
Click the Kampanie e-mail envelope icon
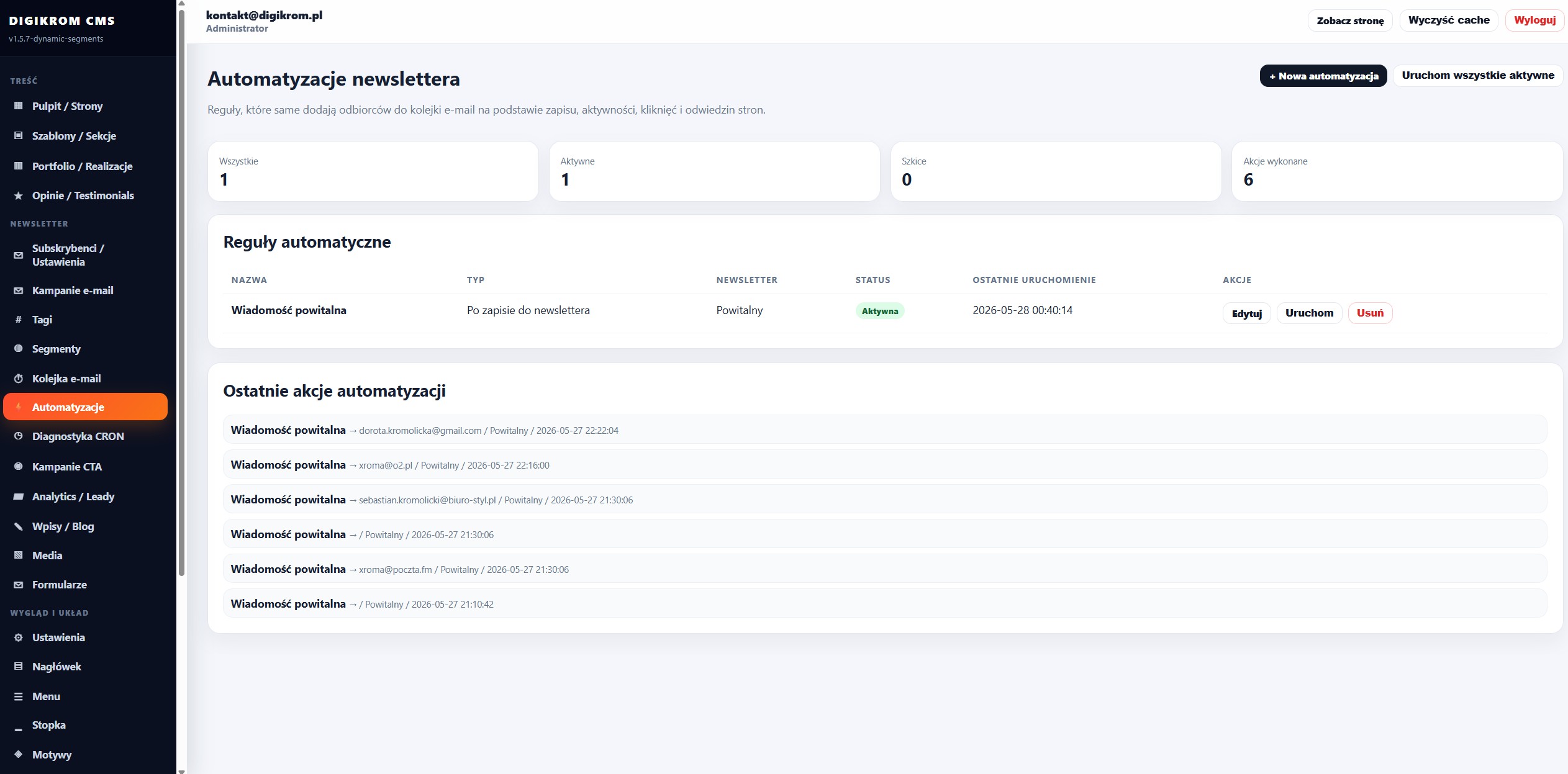(19, 290)
